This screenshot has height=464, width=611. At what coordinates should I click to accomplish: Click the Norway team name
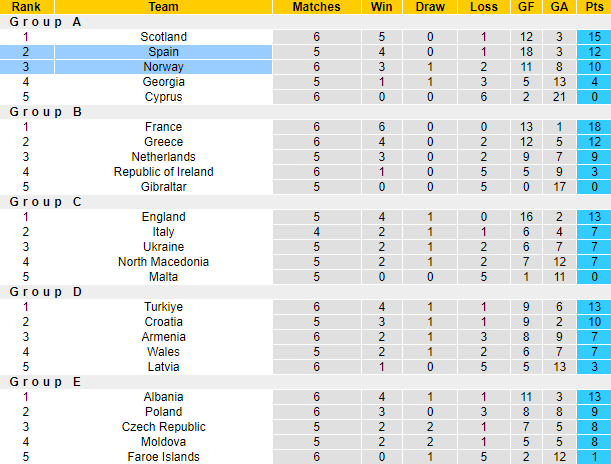pos(163,67)
